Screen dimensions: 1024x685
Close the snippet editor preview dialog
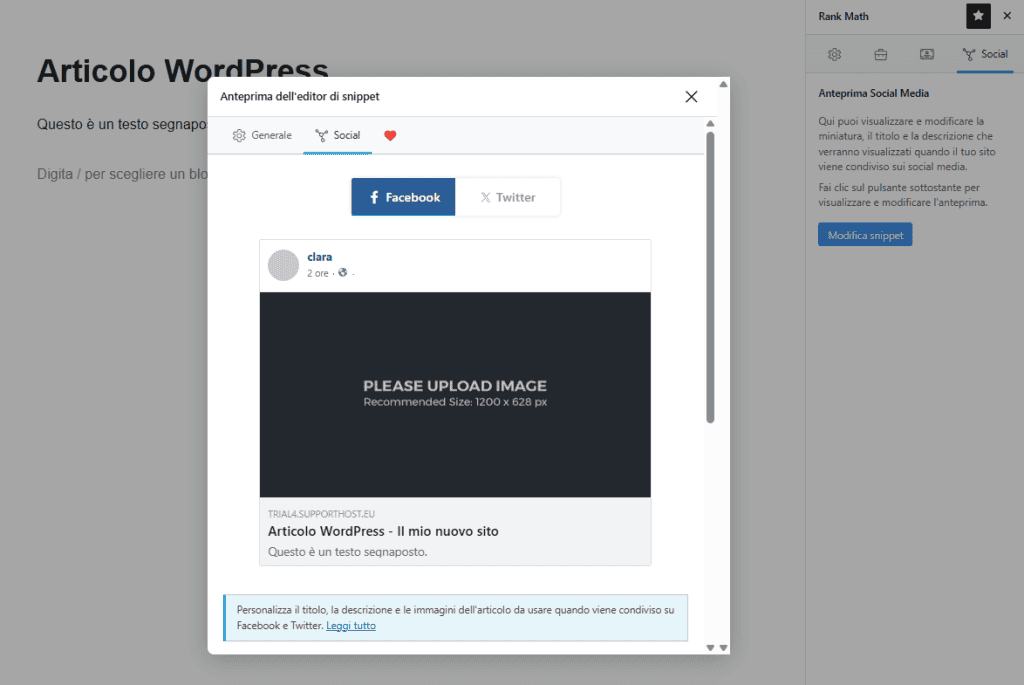point(691,97)
